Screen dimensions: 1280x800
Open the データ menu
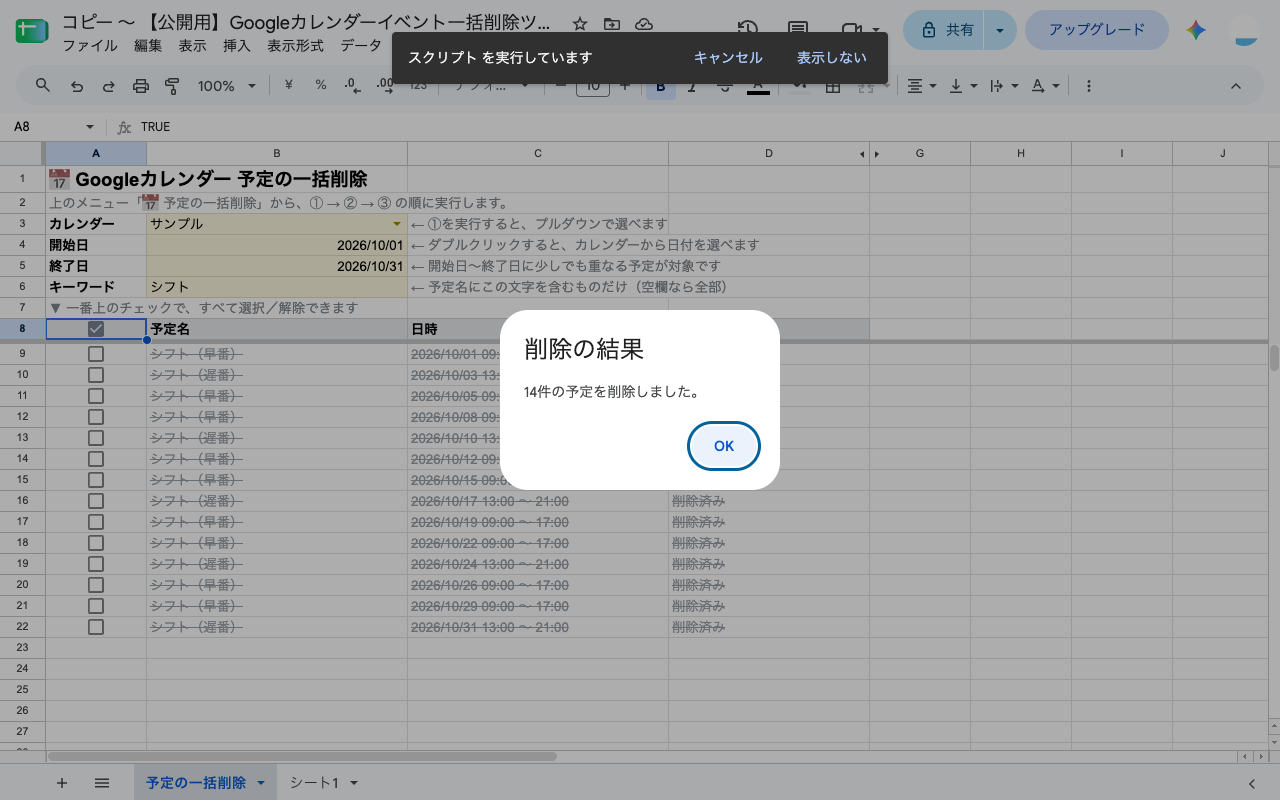[360, 45]
